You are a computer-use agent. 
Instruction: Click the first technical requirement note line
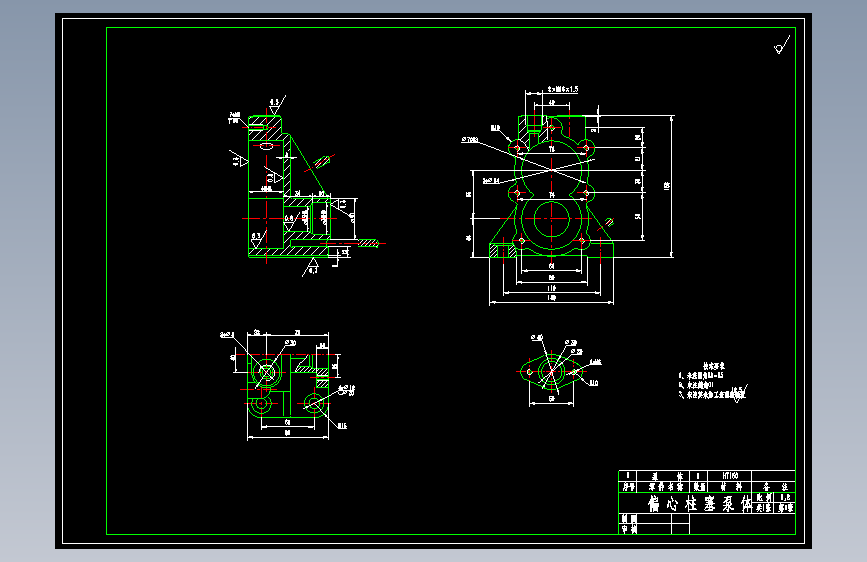(x=701, y=376)
